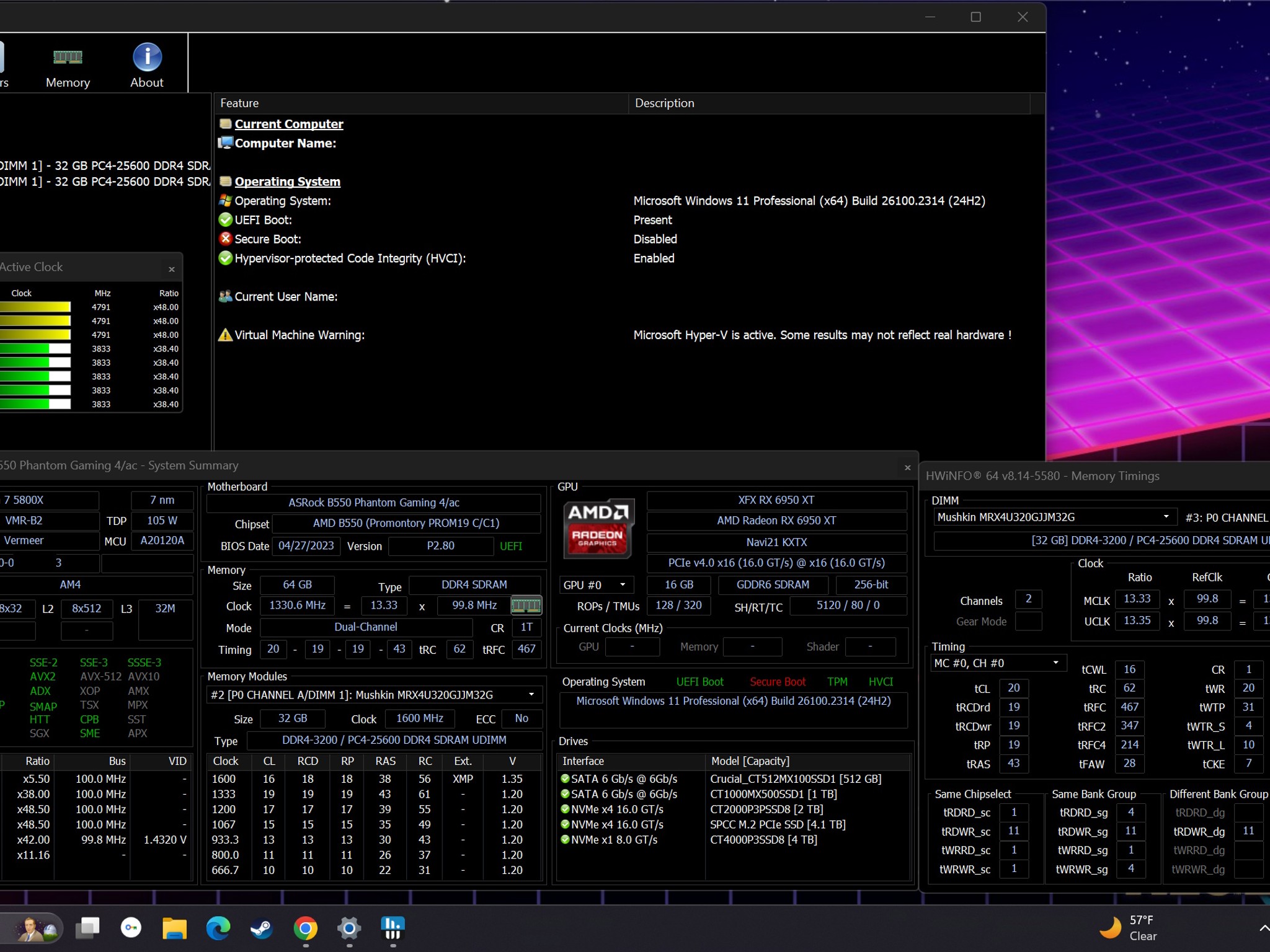Open the MC #0, CH #0 timing dropdown
Screen dimensions: 1270x952
click(998, 663)
